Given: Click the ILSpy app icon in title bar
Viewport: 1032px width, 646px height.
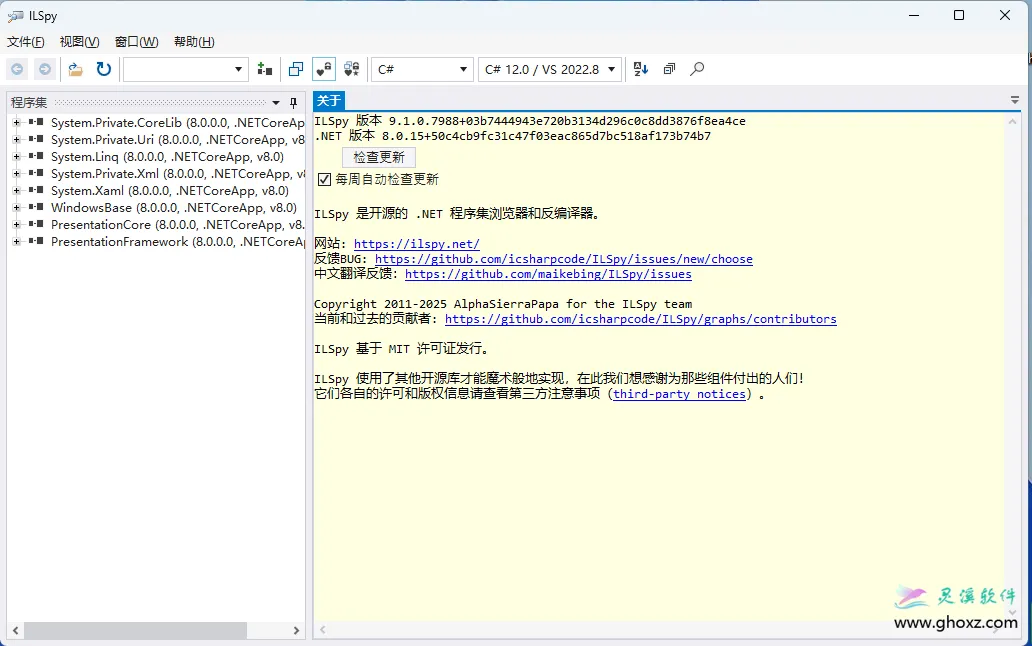Looking at the screenshot, I should tap(15, 16).
